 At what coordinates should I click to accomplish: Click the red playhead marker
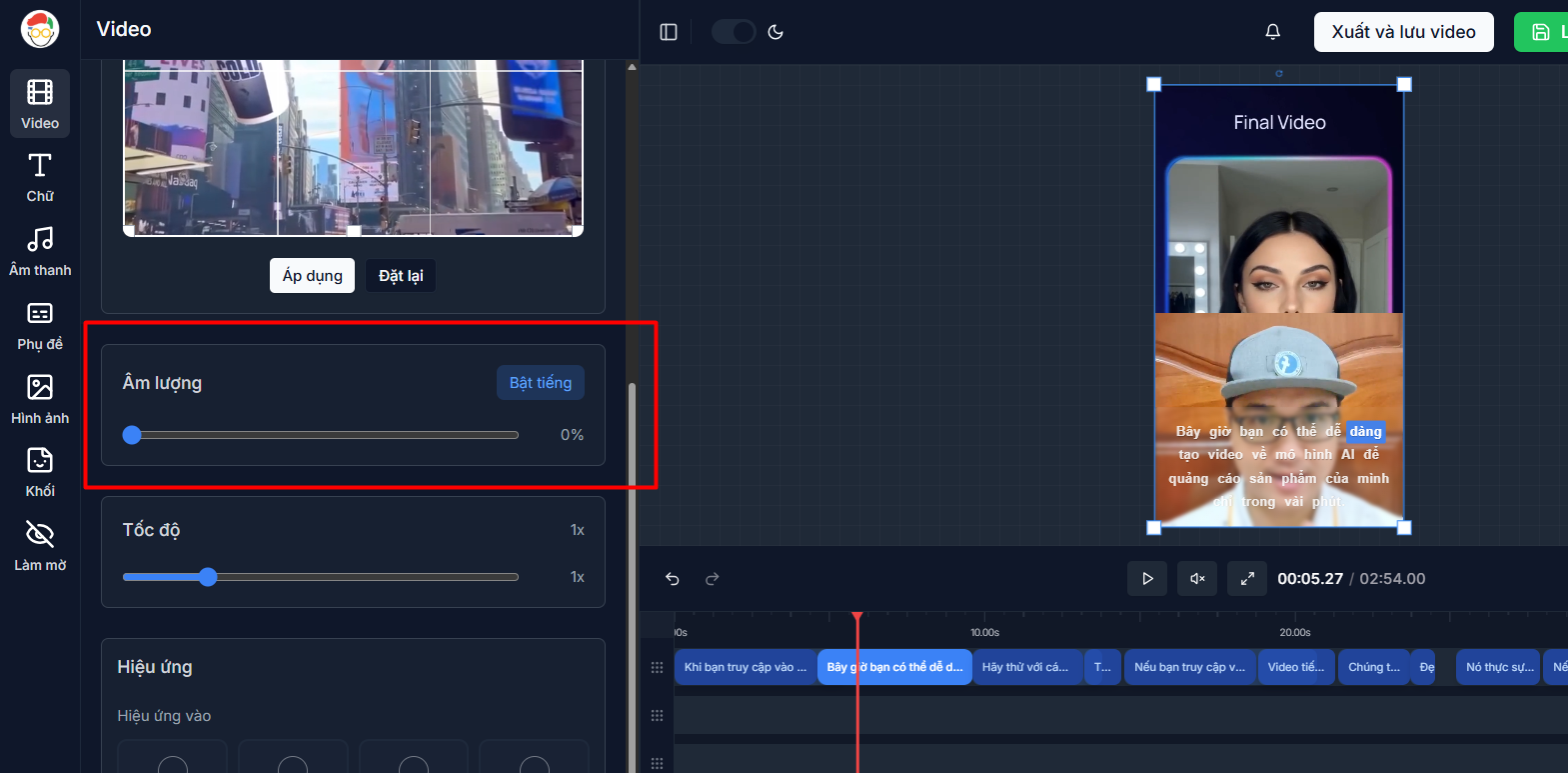click(857, 617)
